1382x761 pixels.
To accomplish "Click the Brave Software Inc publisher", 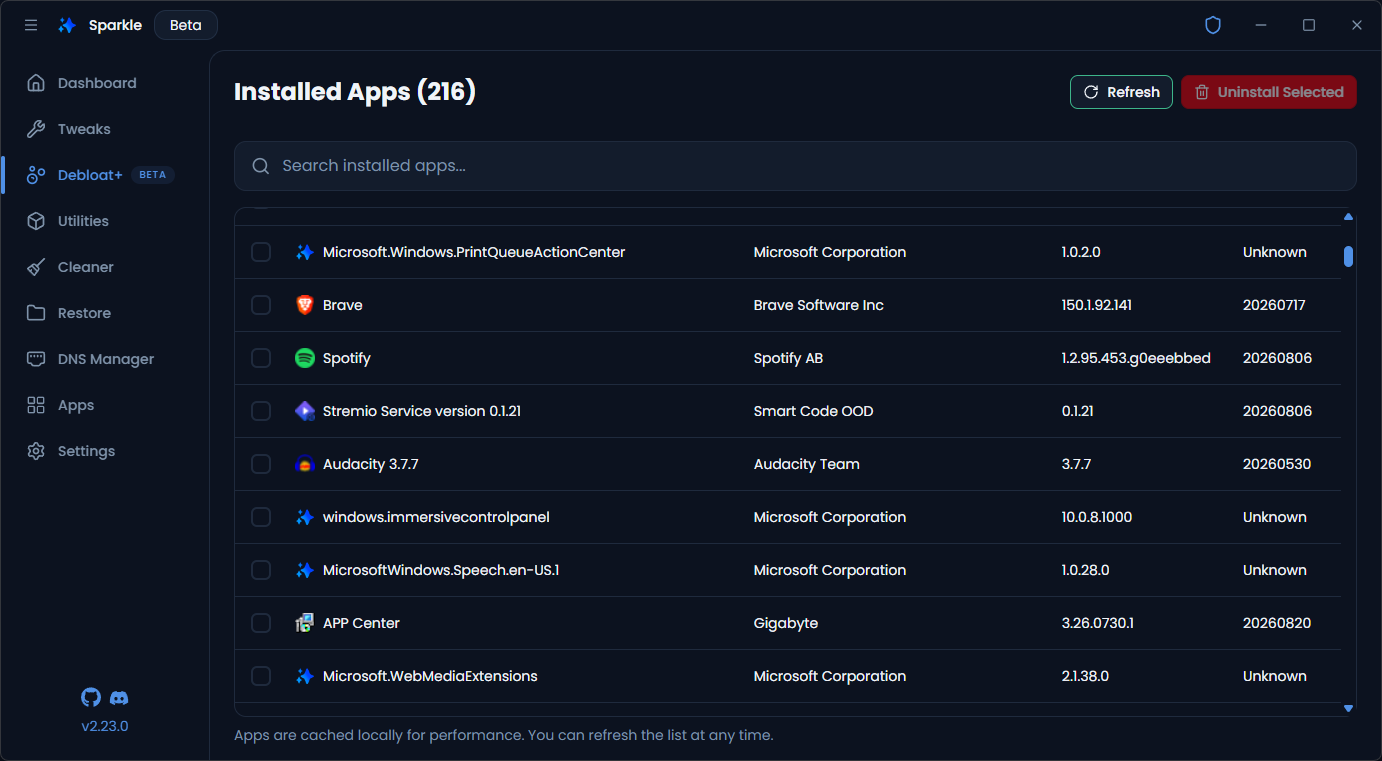I will (x=818, y=305).
